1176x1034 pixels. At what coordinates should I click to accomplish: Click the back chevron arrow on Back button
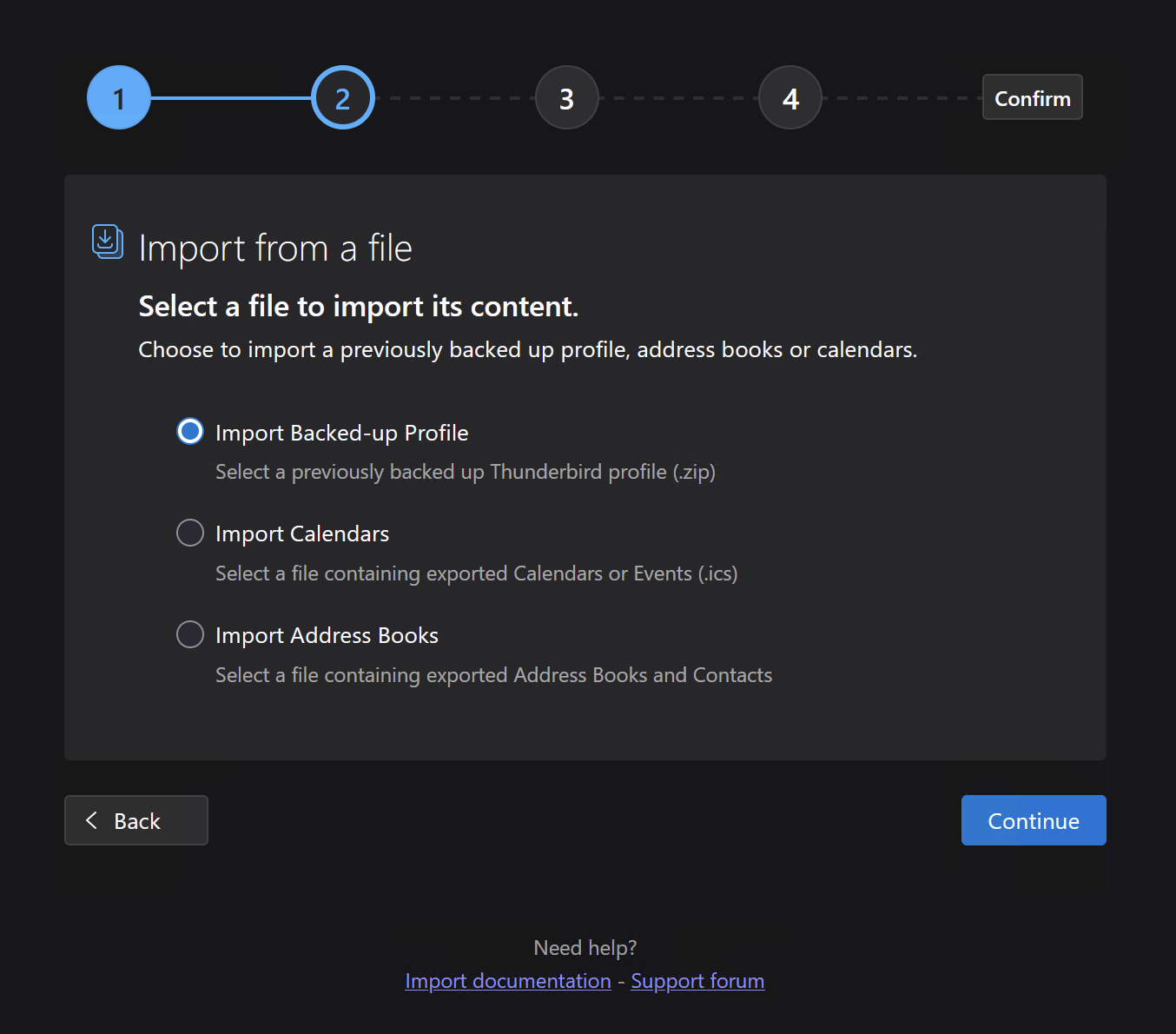[x=91, y=819]
